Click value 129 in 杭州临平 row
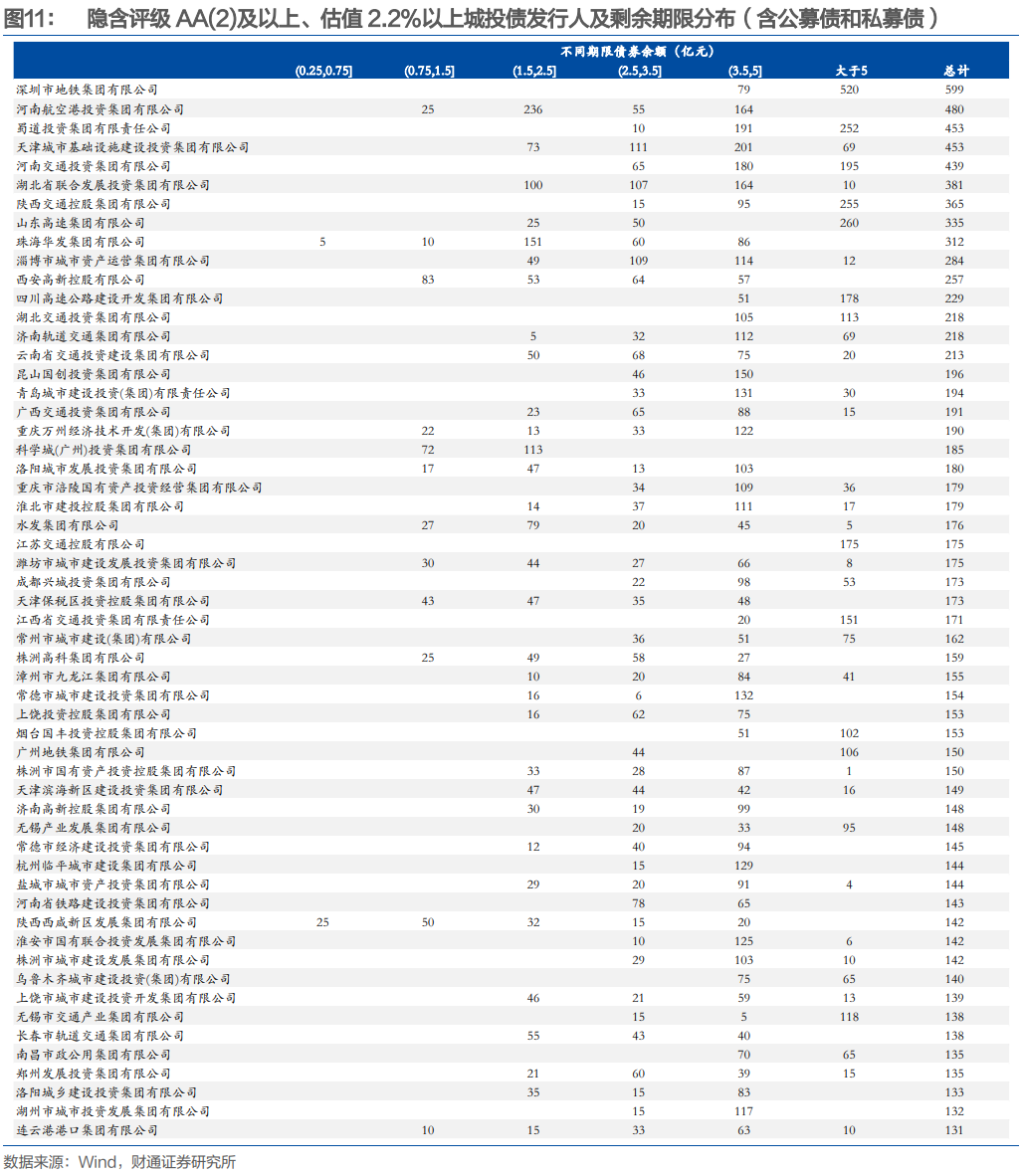The height and width of the screenshot is (1176, 1023). 744,866
